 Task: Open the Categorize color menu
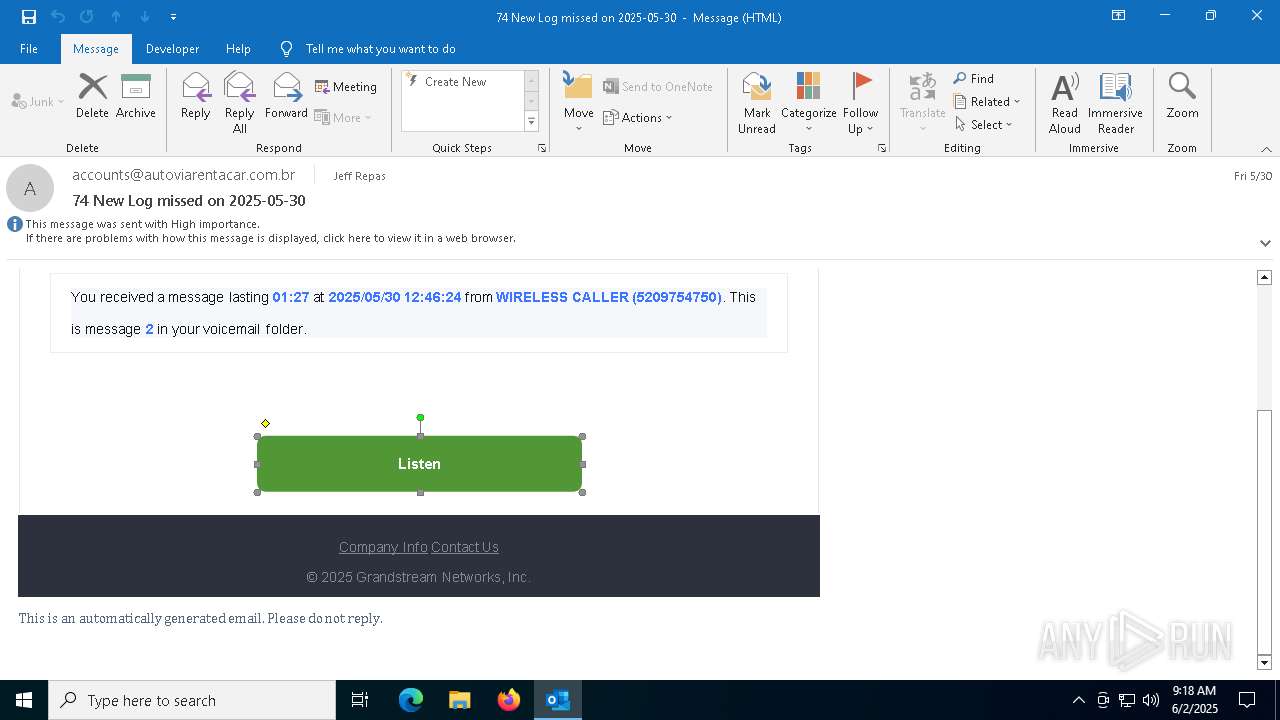809,102
